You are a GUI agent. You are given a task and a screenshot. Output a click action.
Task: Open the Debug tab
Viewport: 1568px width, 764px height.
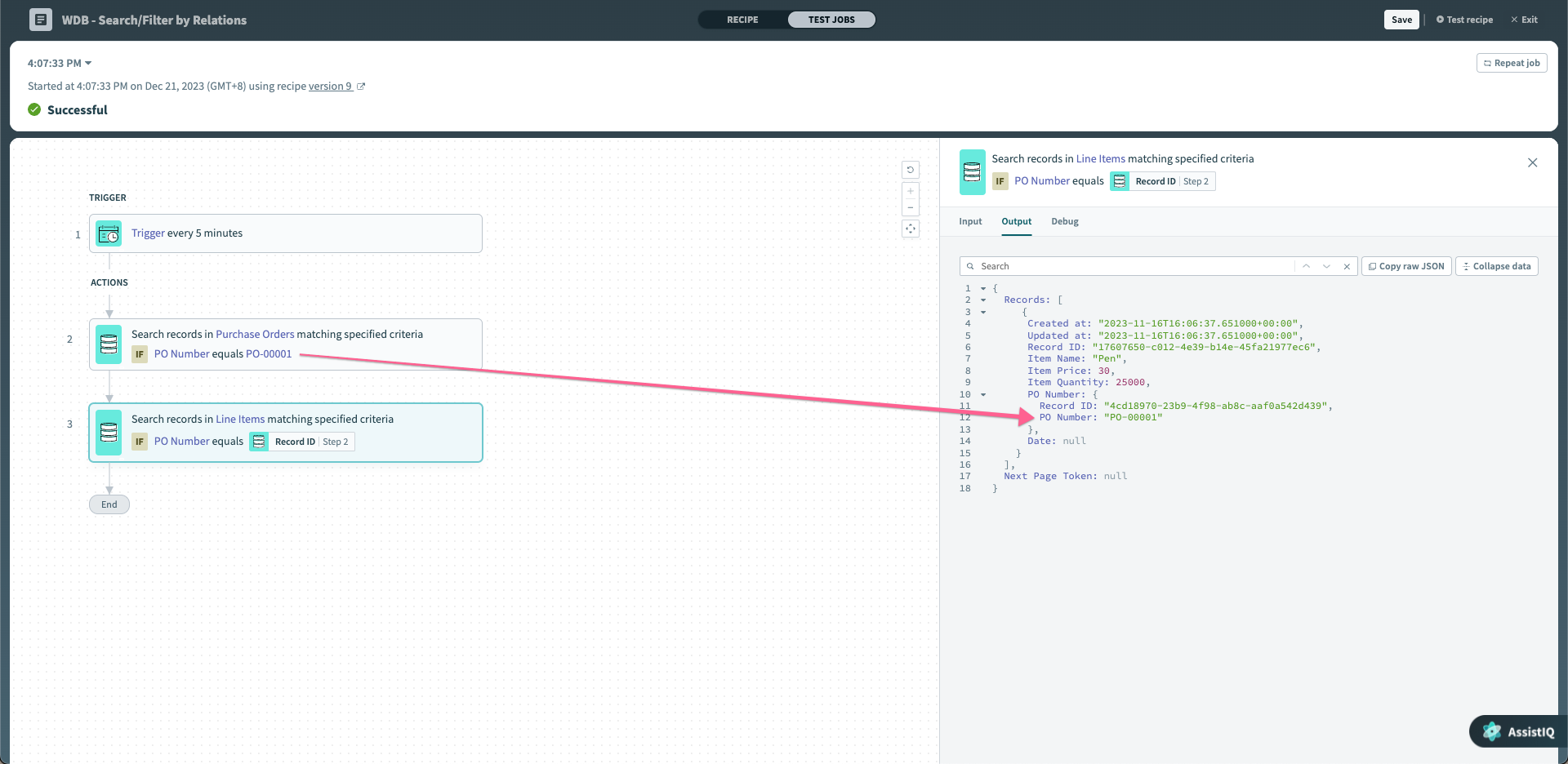(x=1064, y=221)
